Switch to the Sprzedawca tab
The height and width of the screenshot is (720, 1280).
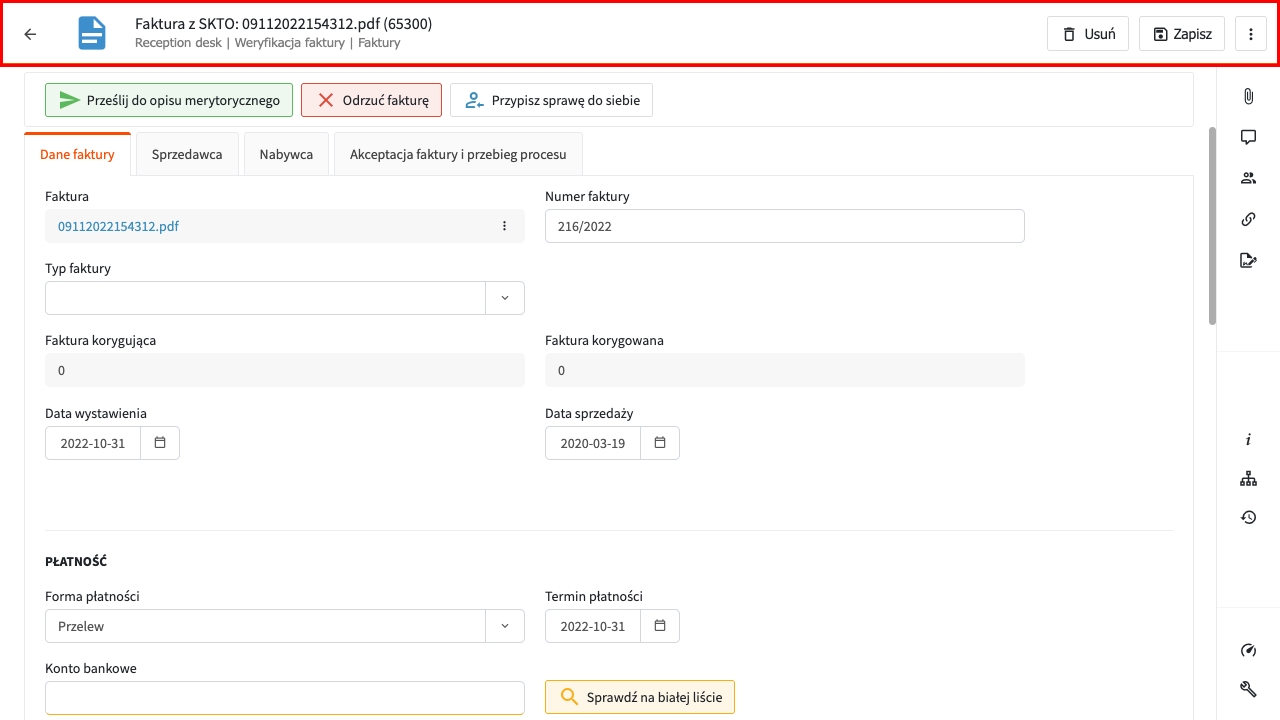(187, 155)
